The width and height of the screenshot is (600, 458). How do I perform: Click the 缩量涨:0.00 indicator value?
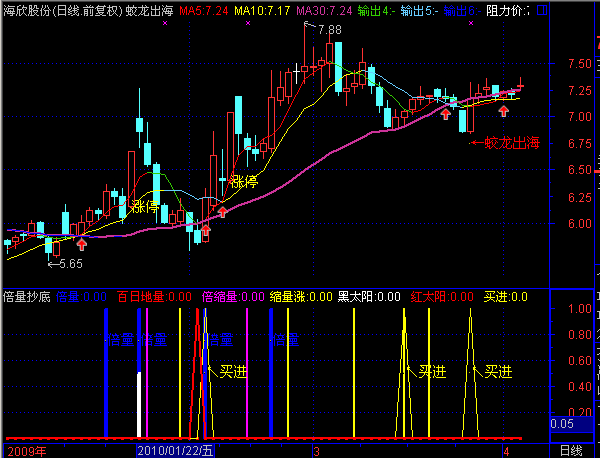(x=301, y=297)
